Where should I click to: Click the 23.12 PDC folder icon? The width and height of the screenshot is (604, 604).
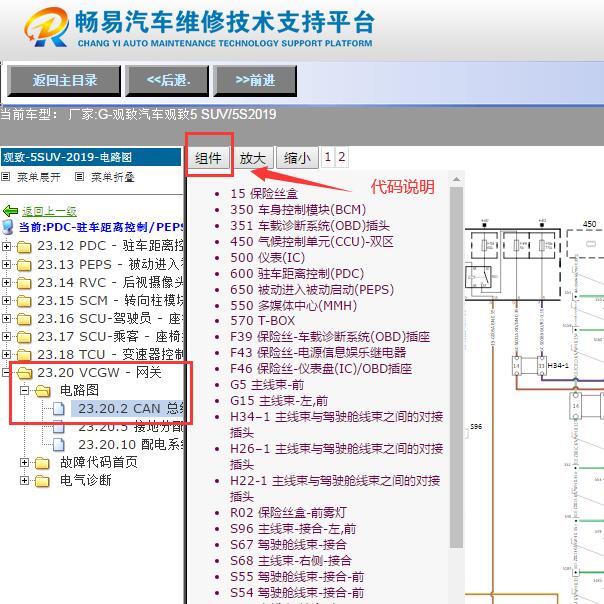(24, 247)
